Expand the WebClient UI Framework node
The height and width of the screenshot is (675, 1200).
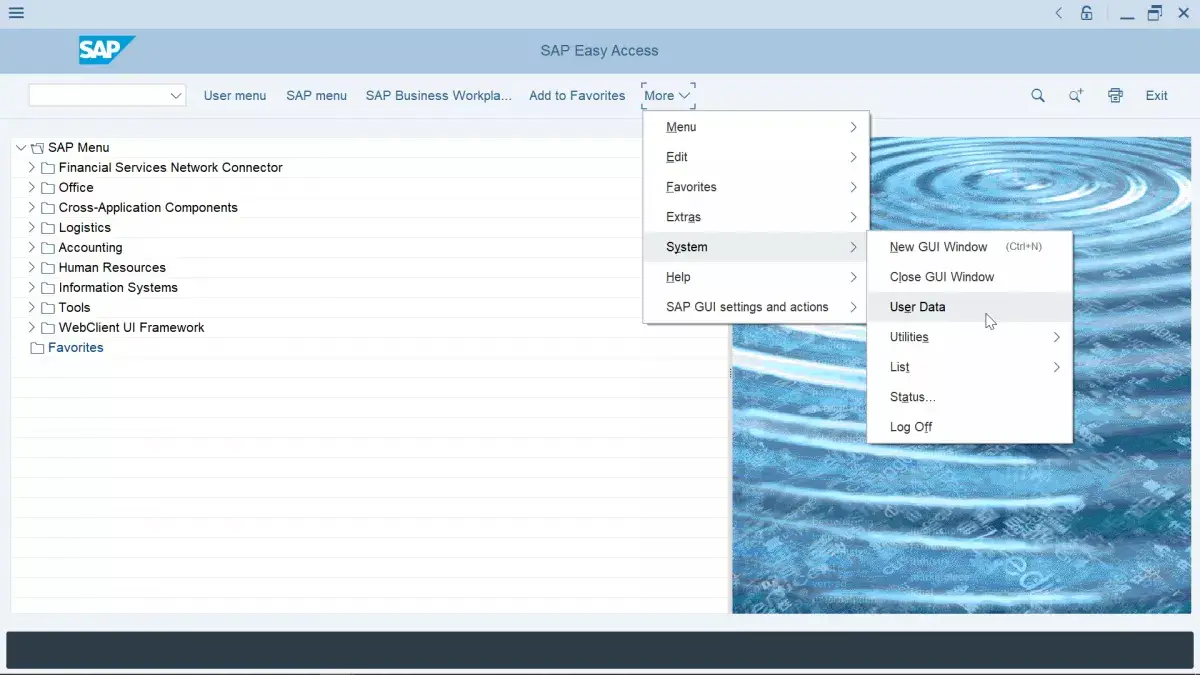(x=32, y=328)
